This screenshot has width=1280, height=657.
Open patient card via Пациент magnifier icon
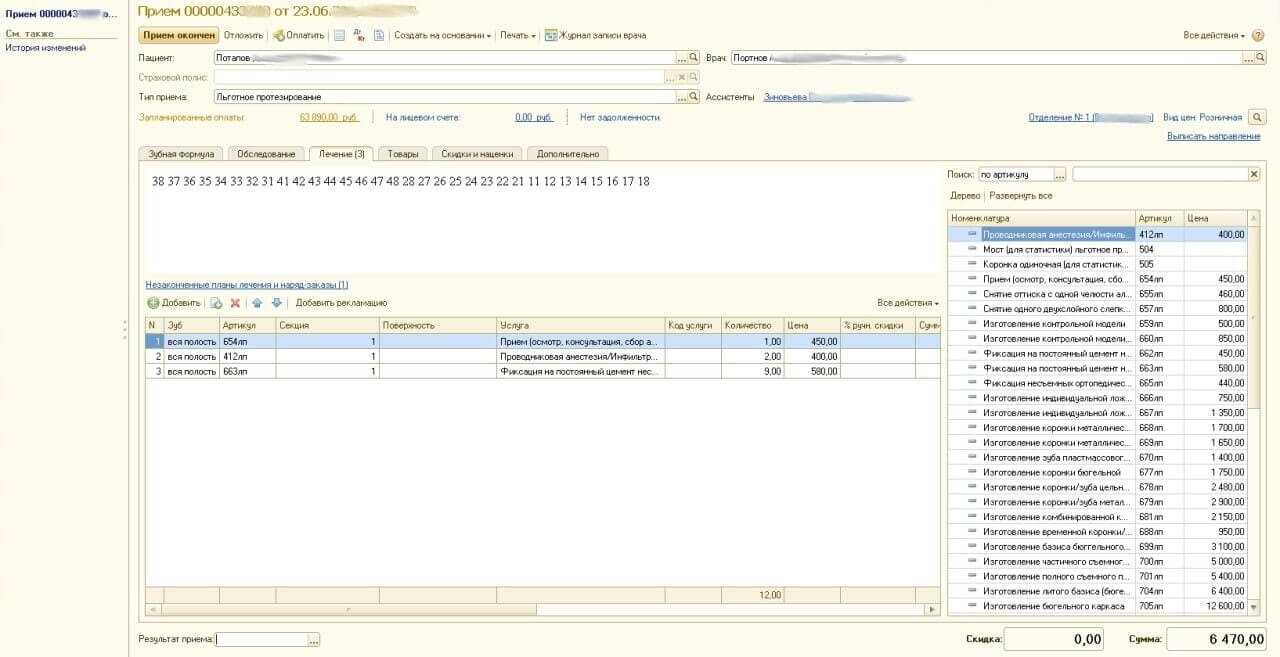tap(694, 58)
